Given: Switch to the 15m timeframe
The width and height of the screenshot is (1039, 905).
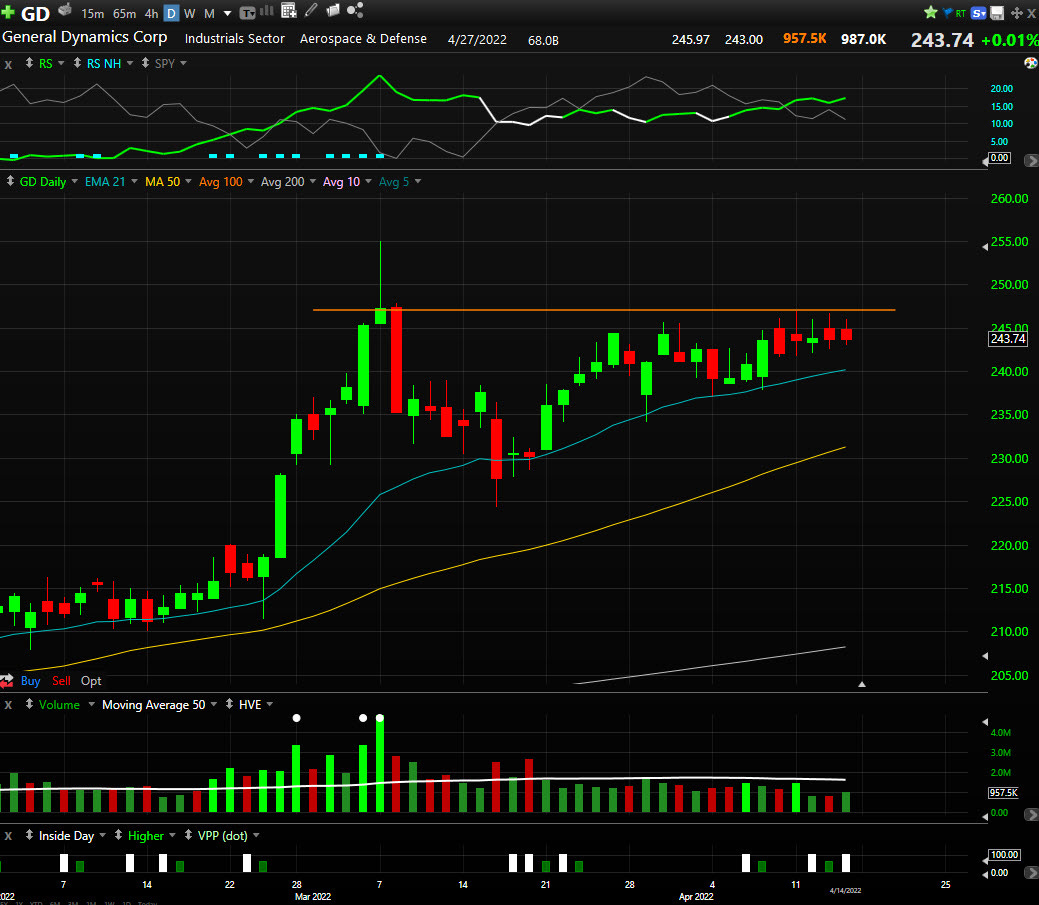Looking at the screenshot, I should click(92, 13).
